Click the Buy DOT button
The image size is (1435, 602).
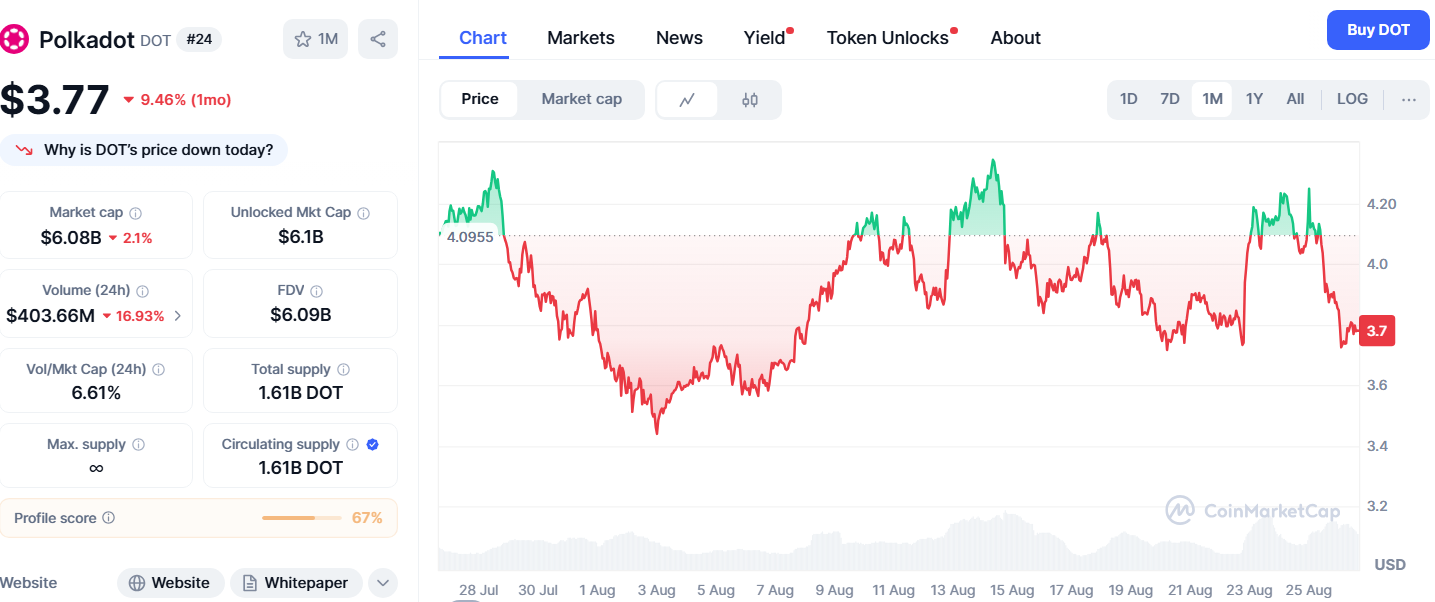click(1377, 30)
